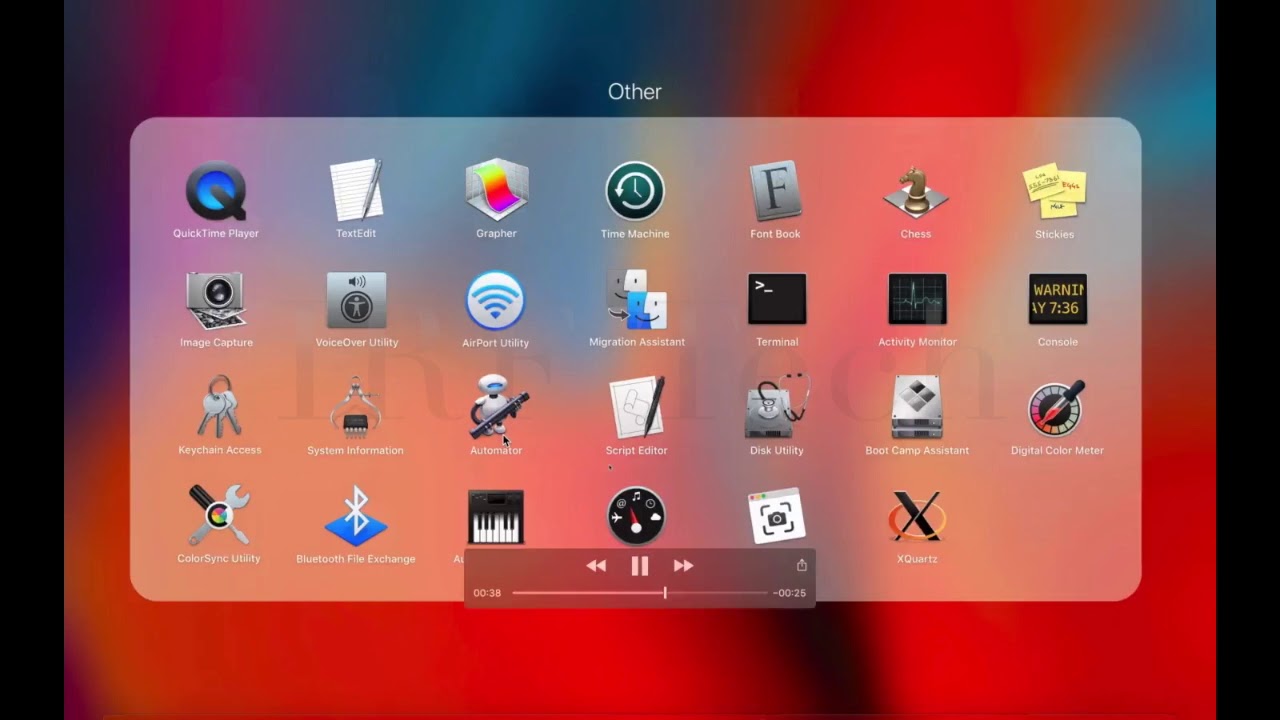
Task: Open Migration Assistant
Action: pyautogui.click(x=637, y=299)
